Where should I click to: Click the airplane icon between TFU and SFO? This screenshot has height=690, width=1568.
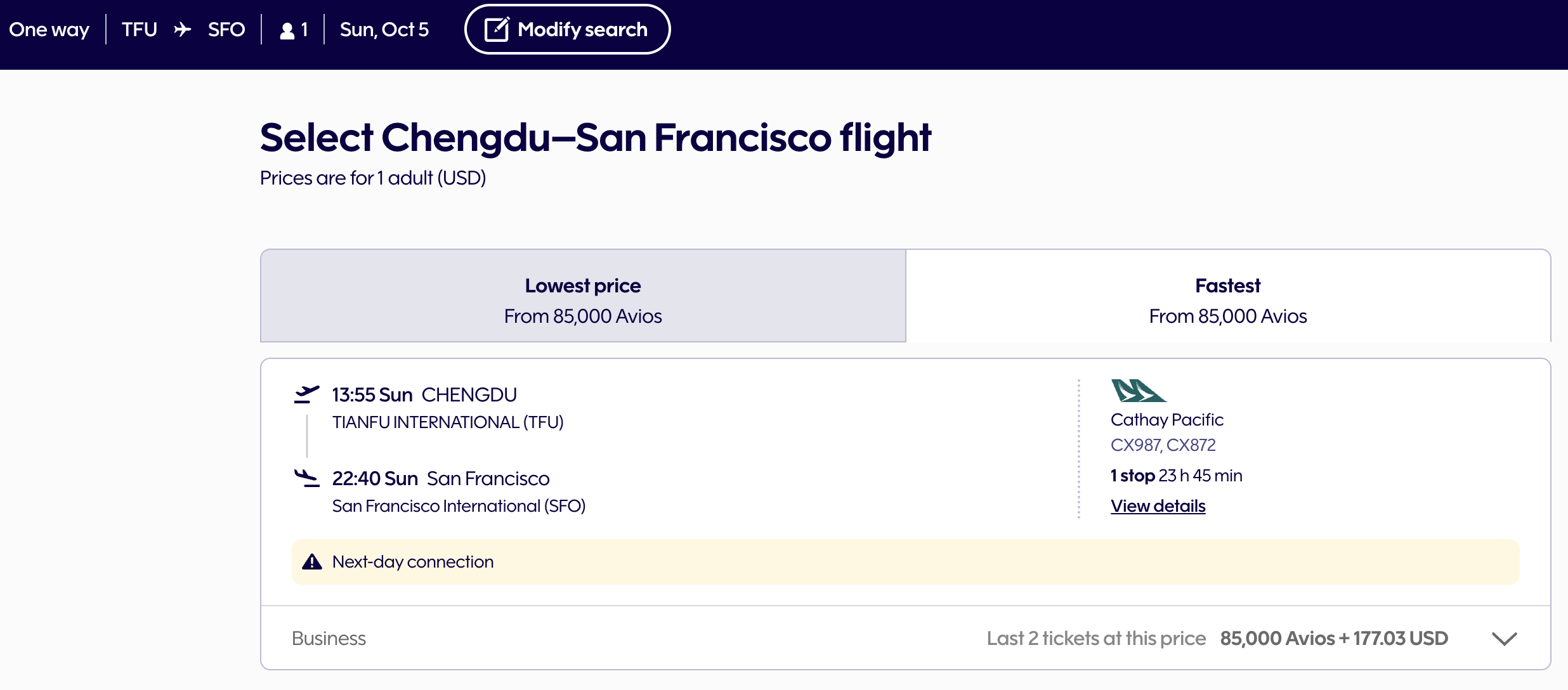click(183, 30)
